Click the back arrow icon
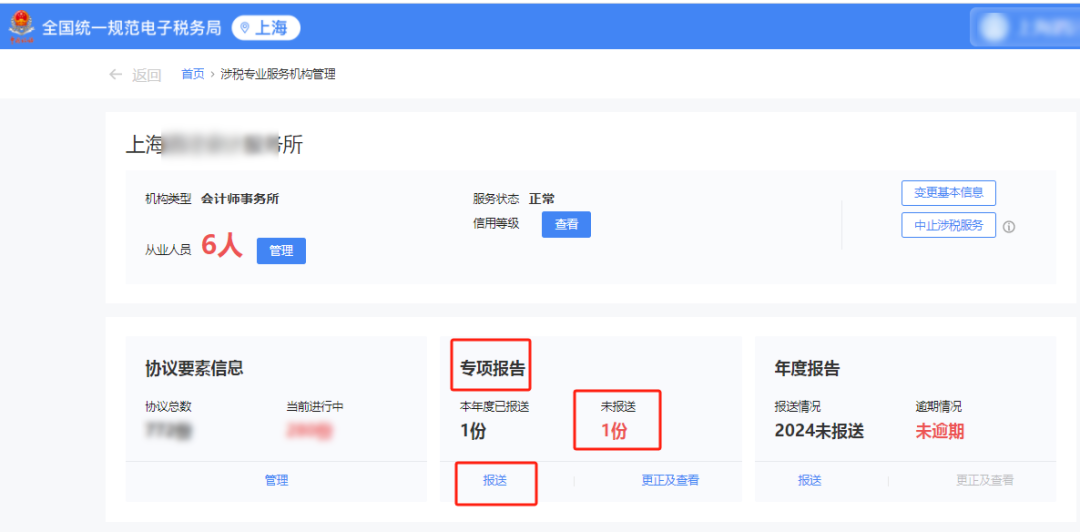Image resolution: width=1080 pixels, height=532 pixels. point(116,75)
